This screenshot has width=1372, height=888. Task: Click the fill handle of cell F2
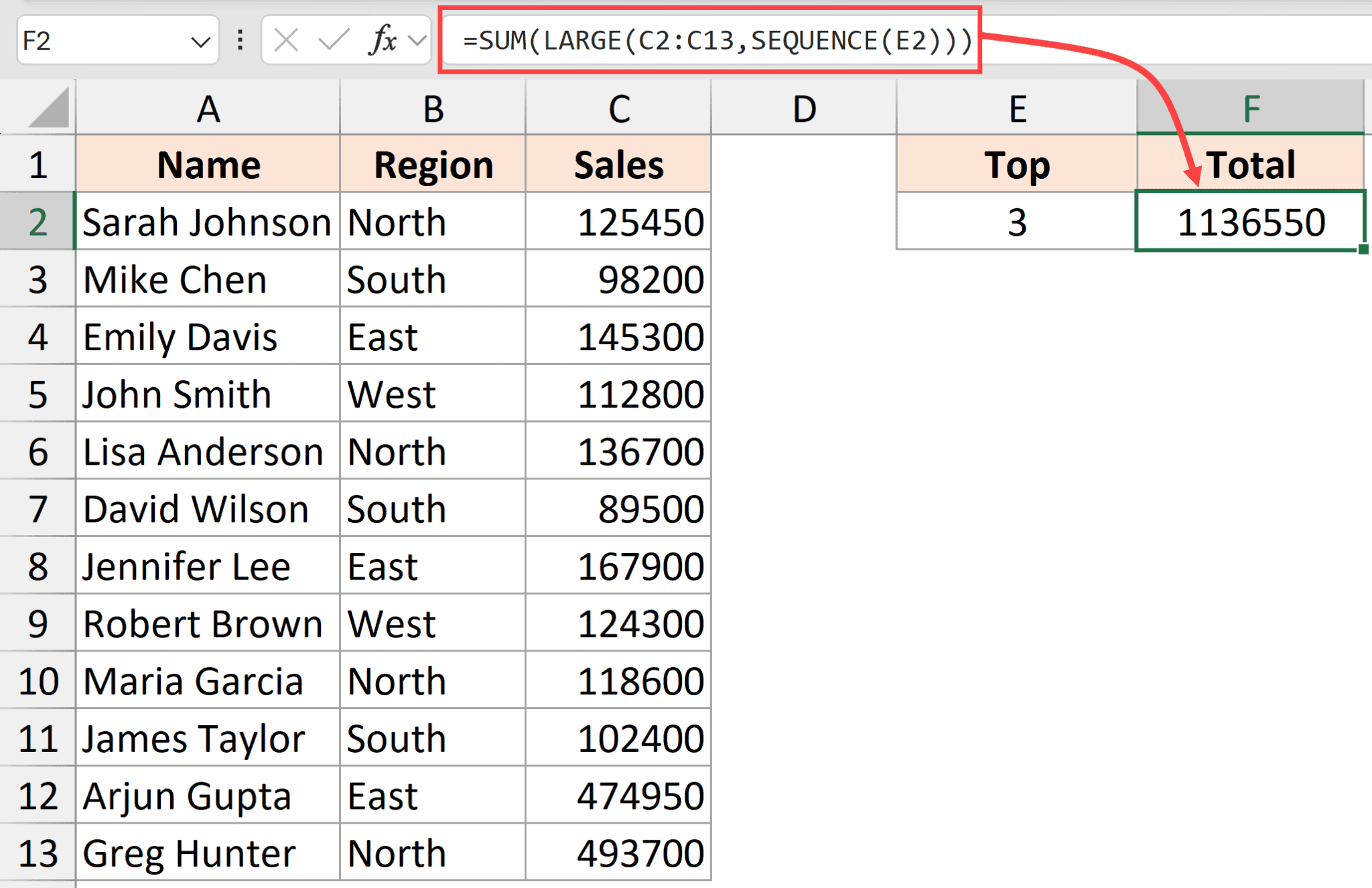[x=1363, y=250]
